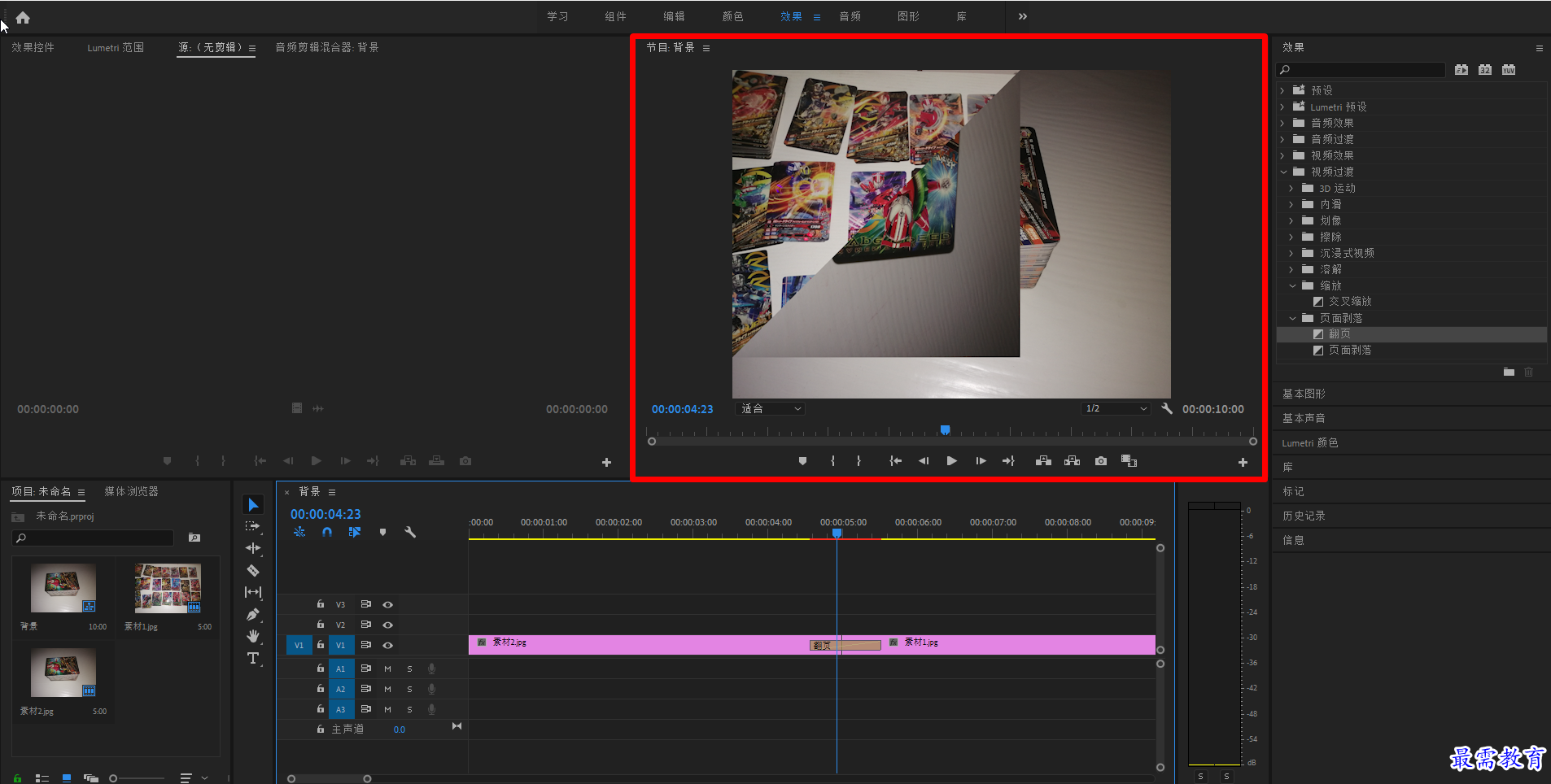Click project panel thumbnail zoom slider

pos(113,778)
